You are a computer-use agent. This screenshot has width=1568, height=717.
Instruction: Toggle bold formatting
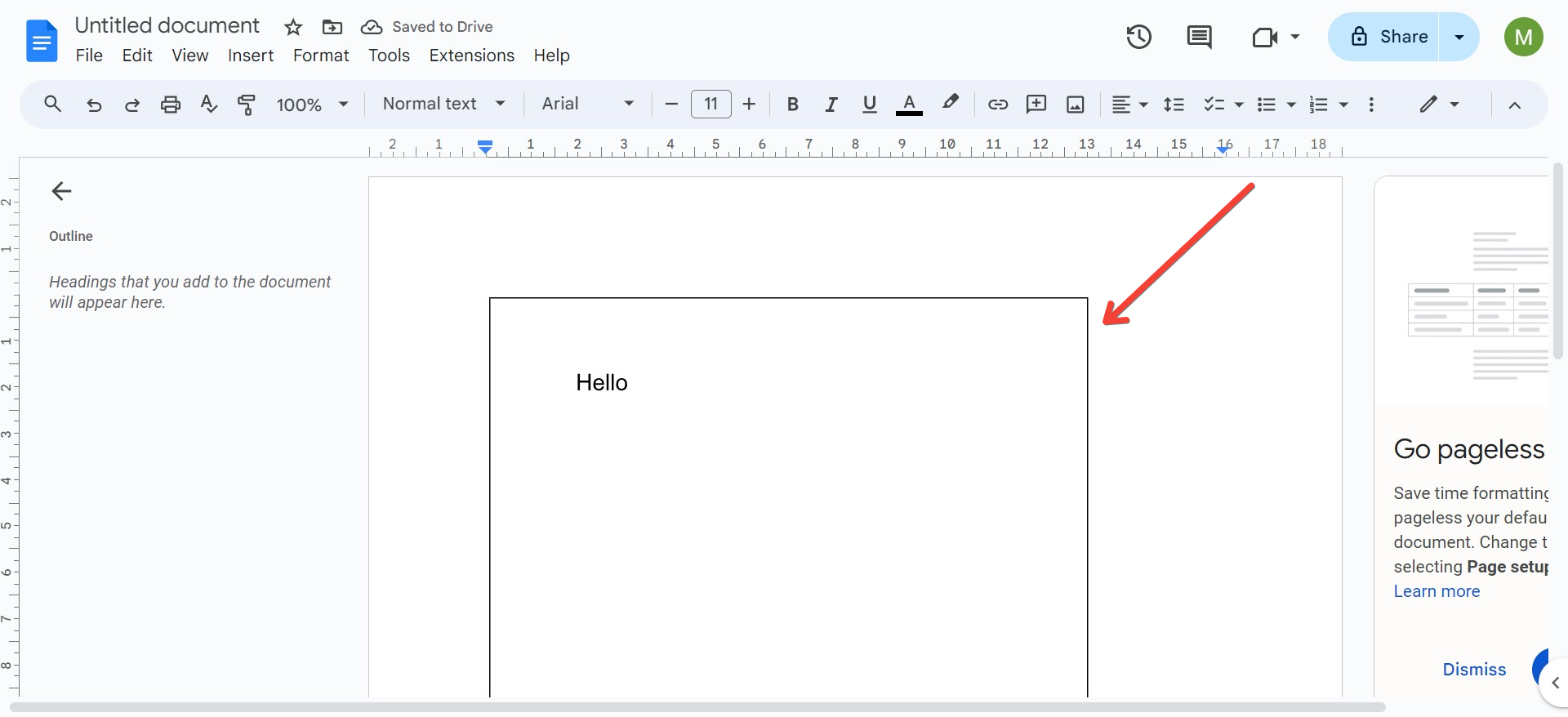[x=792, y=105]
